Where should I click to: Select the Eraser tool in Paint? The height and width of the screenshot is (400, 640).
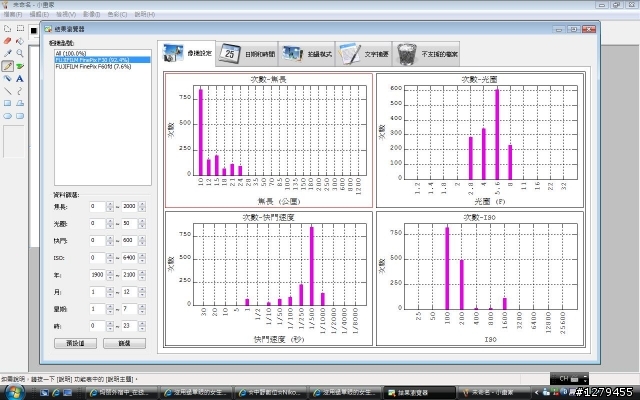(x=8, y=41)
